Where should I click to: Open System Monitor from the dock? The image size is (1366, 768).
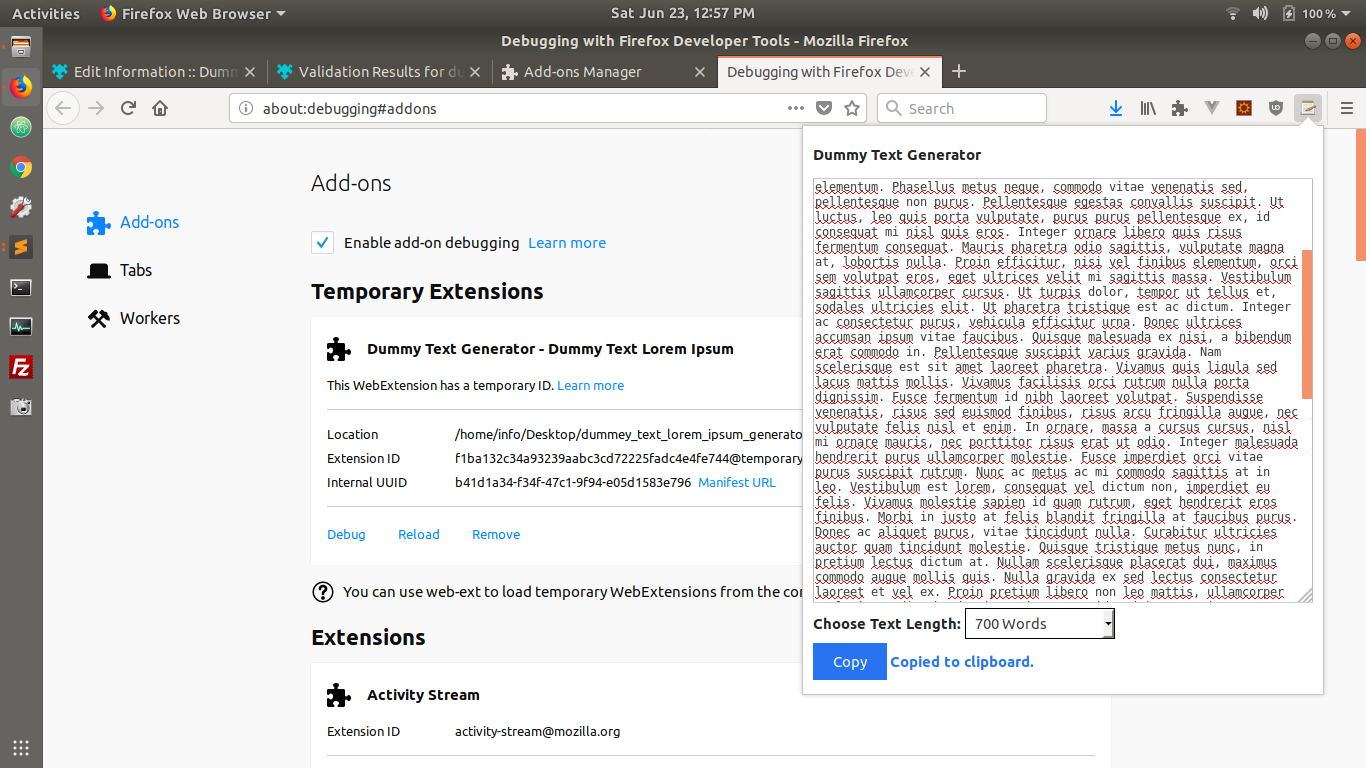[x=21, y=327]
